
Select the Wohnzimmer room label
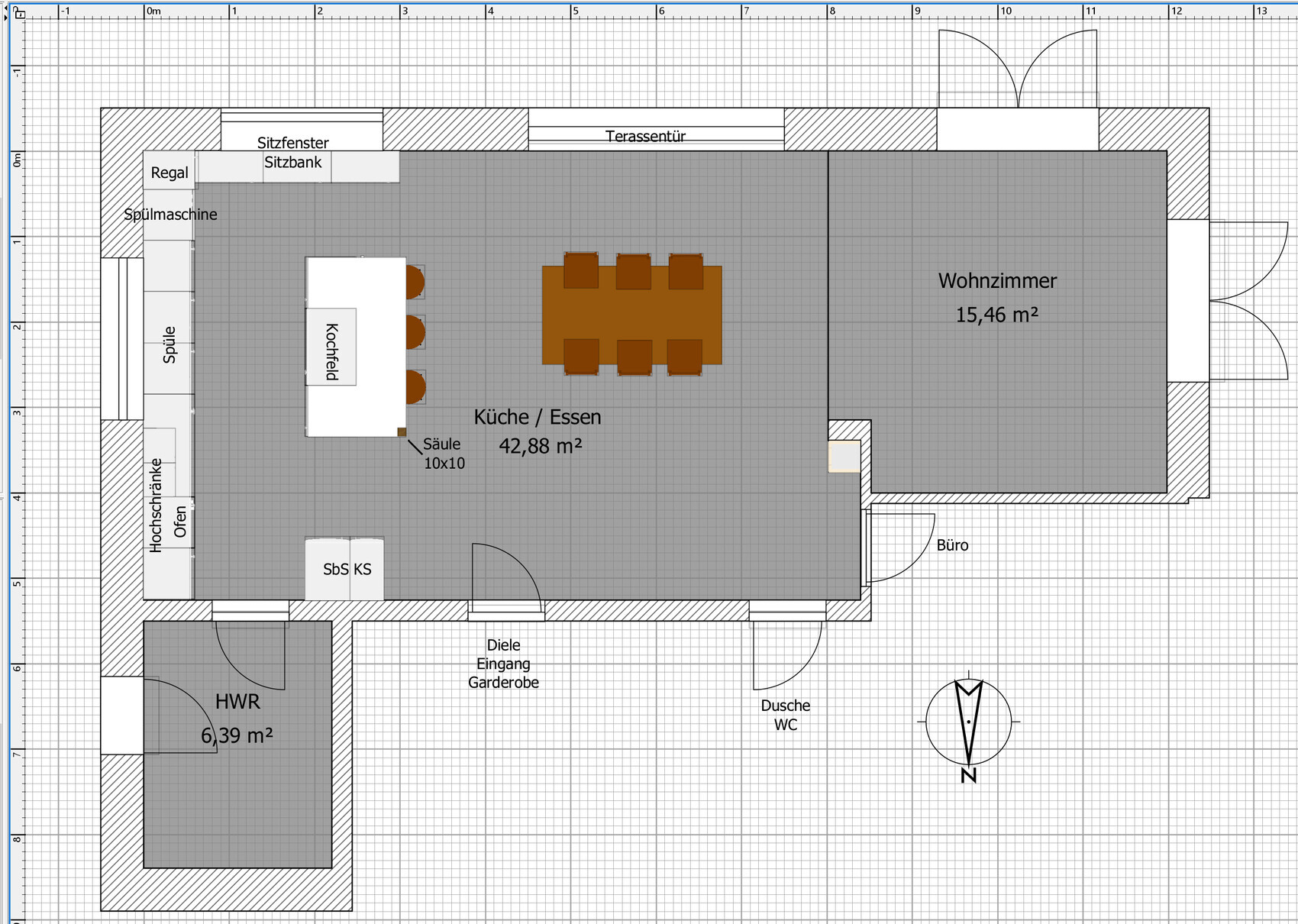[996, 281]
